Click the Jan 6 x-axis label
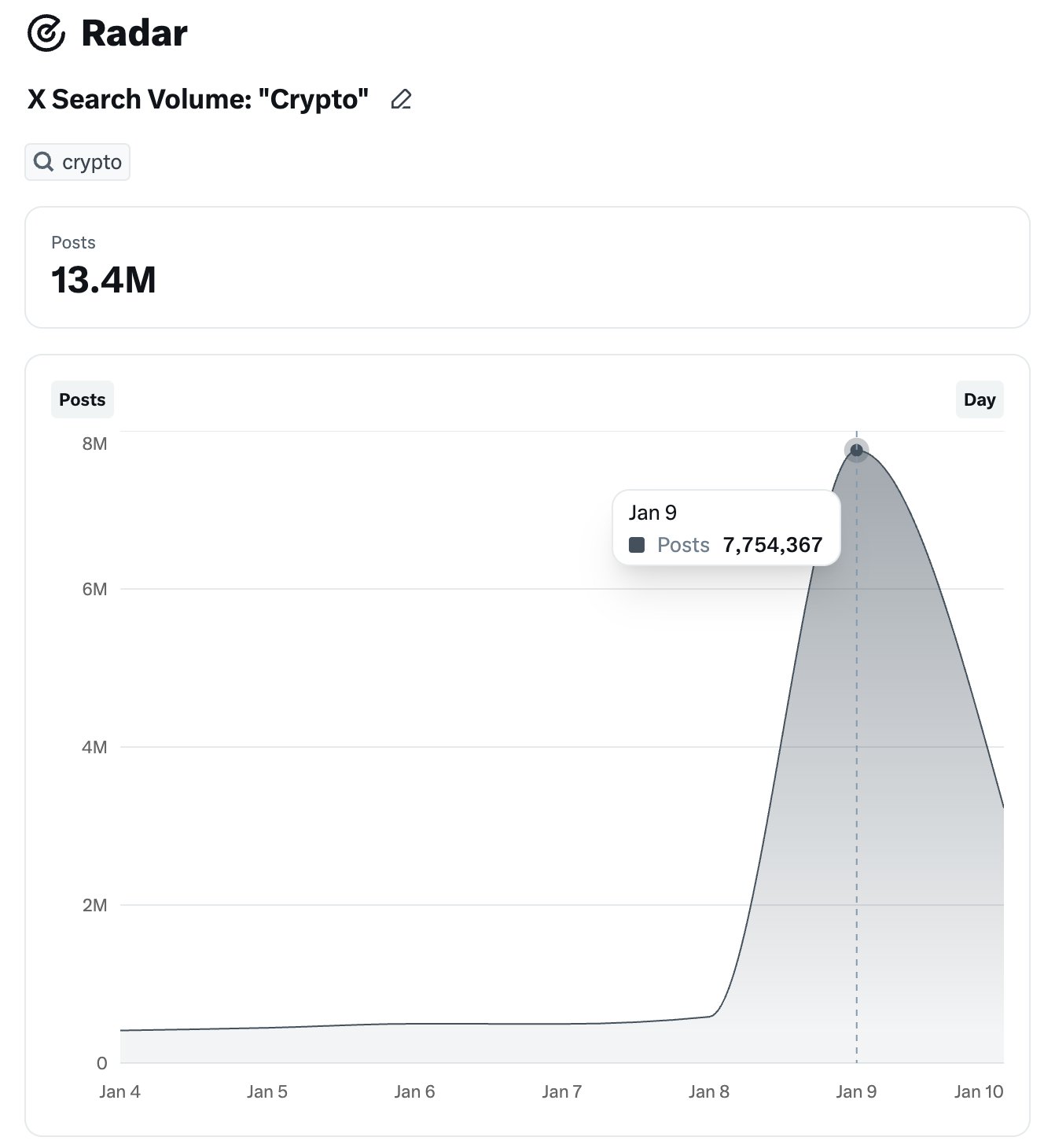The width and height of the screenshot is (1044, 1148). [414, 1091]
